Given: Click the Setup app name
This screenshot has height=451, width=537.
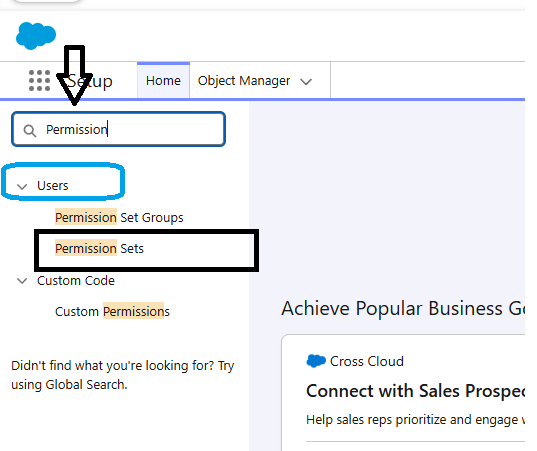Looking at the screenshot, I should pyautogui.click(x=90, y=81).
